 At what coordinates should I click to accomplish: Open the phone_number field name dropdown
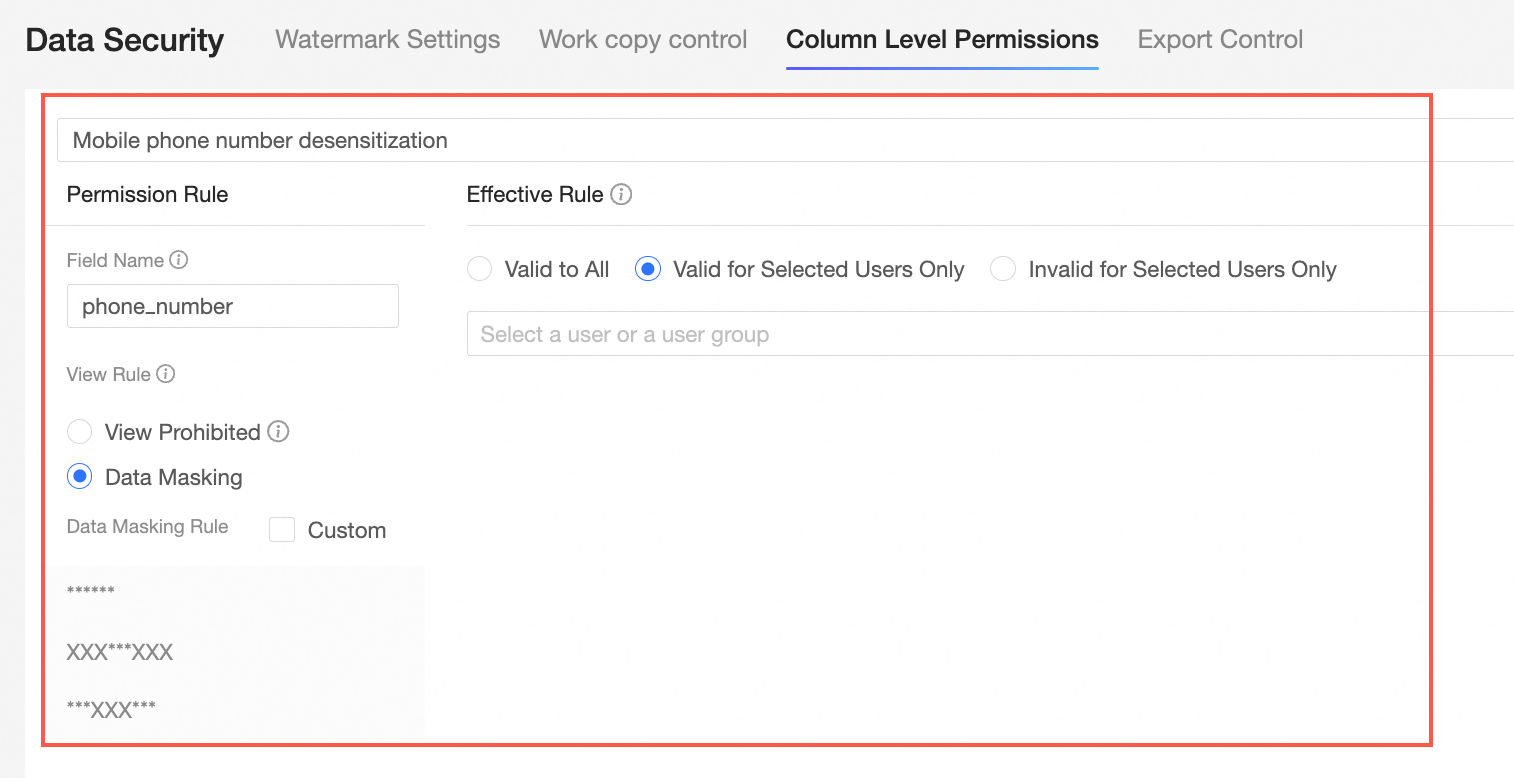tap(232, 307)
